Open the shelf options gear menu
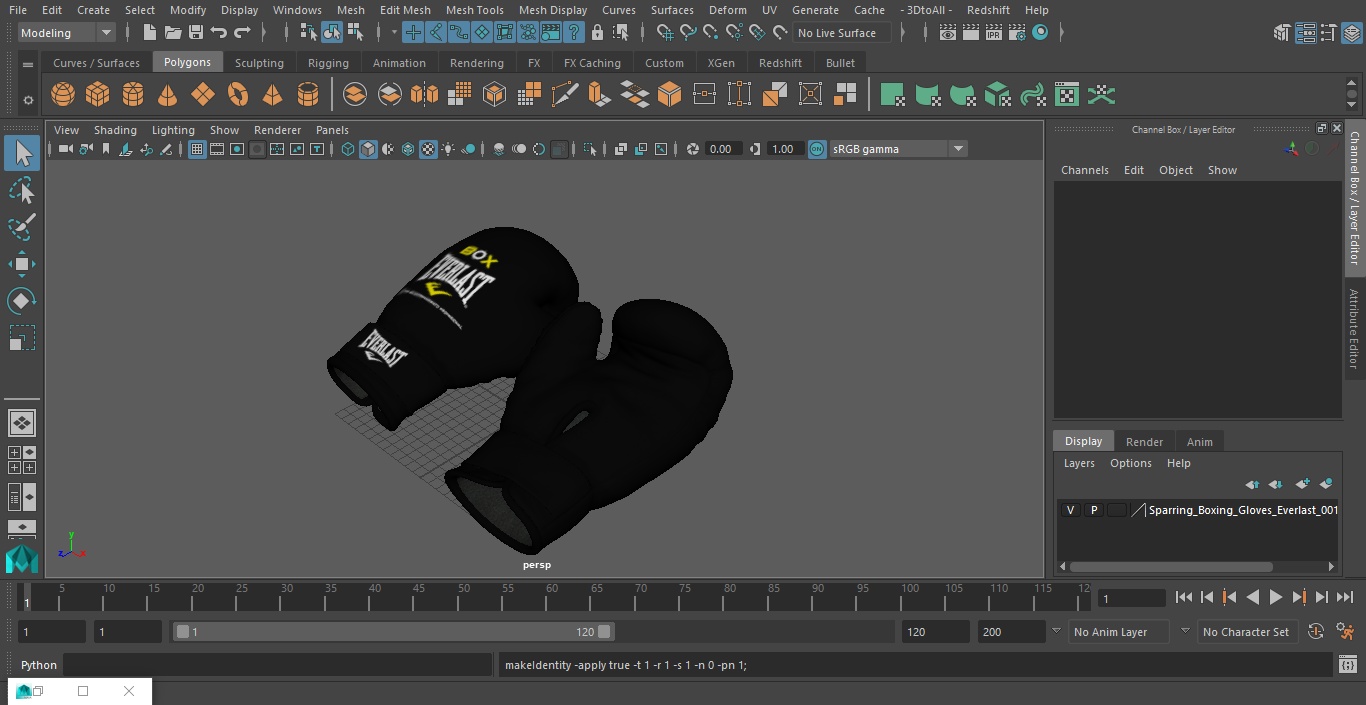The width and height of the screenshot is (1366, 705). pos(28,100)
